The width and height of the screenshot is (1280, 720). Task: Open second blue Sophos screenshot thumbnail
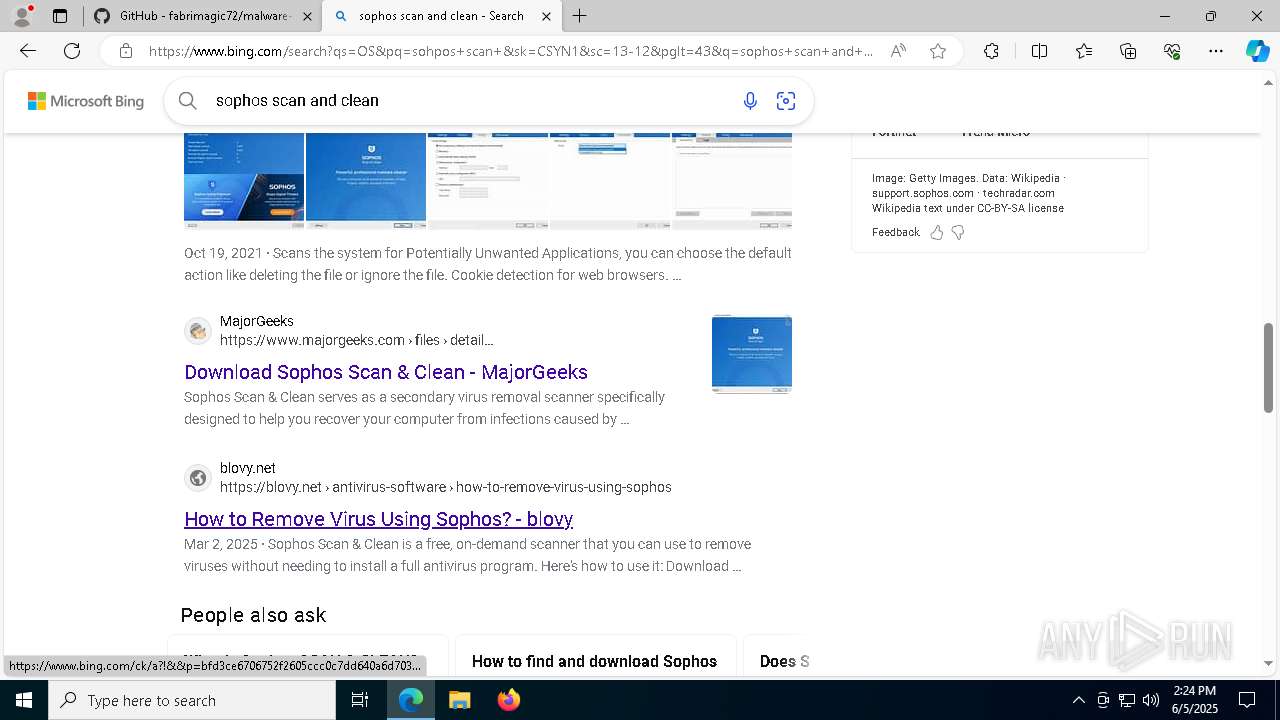coord(366,179)
